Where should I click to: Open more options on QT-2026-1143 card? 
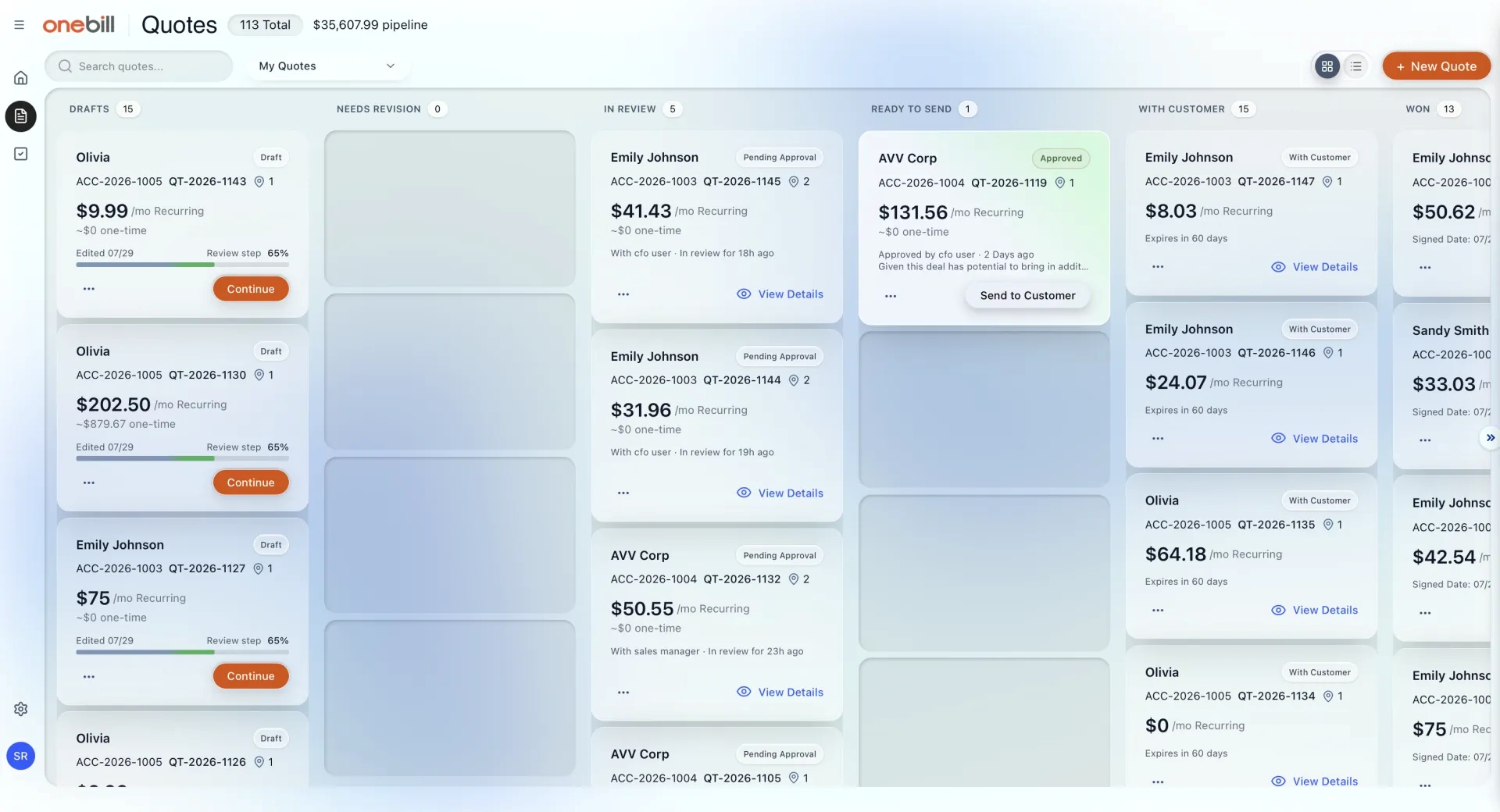click(x=89, y=289)
